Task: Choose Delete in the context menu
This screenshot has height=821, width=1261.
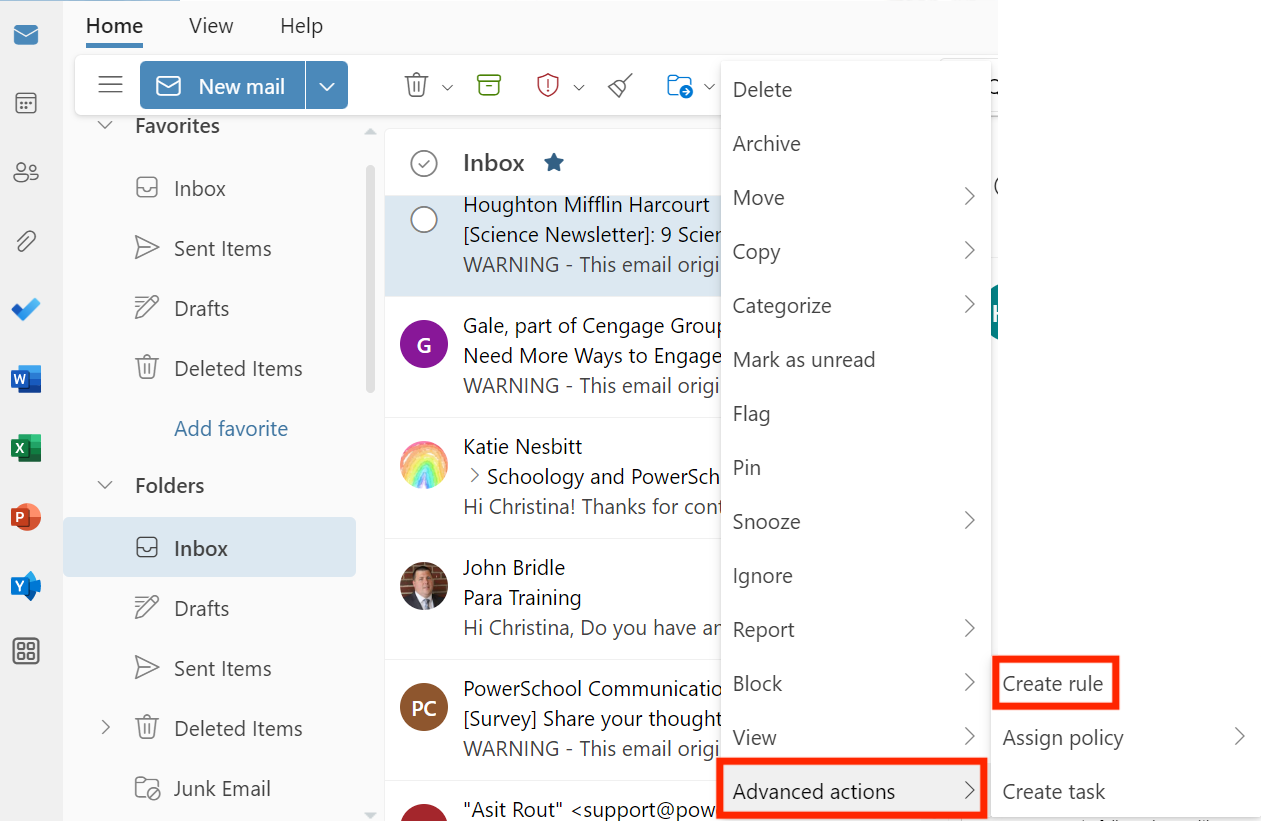Action: tap(856, 90)
